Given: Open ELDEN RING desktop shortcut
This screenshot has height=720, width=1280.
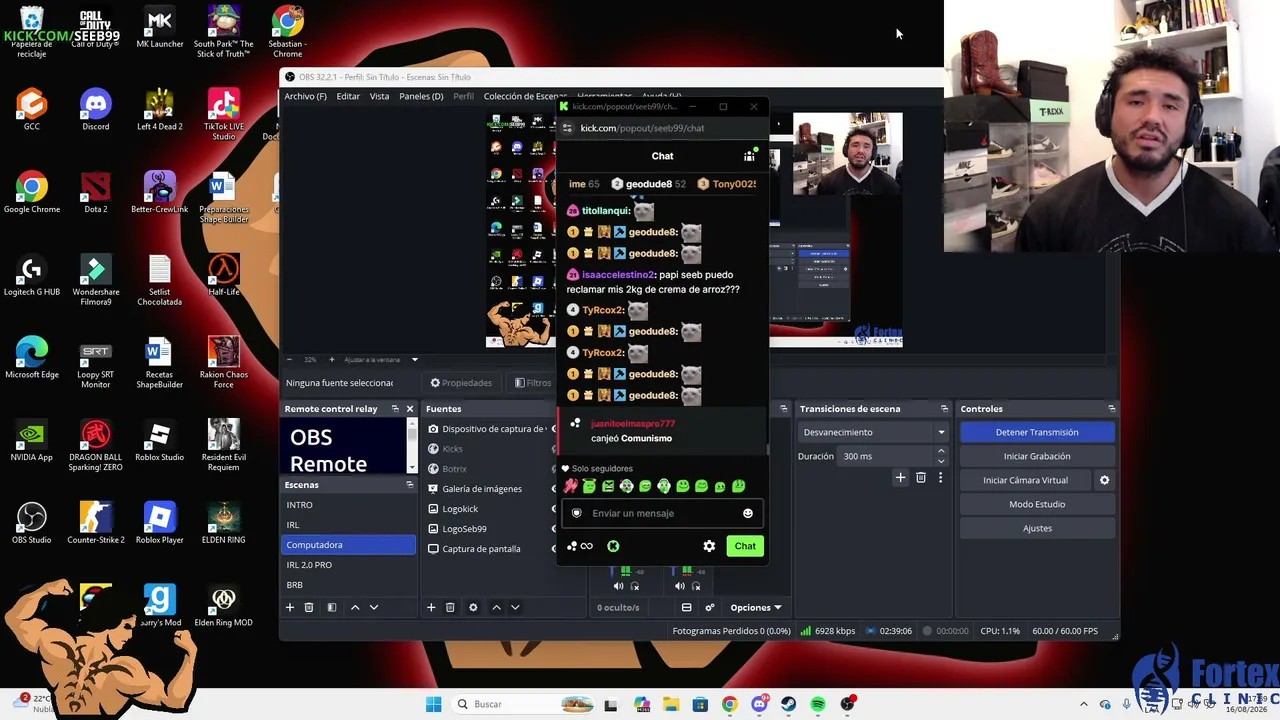Looking at the screenshot, I should point(223,523).
